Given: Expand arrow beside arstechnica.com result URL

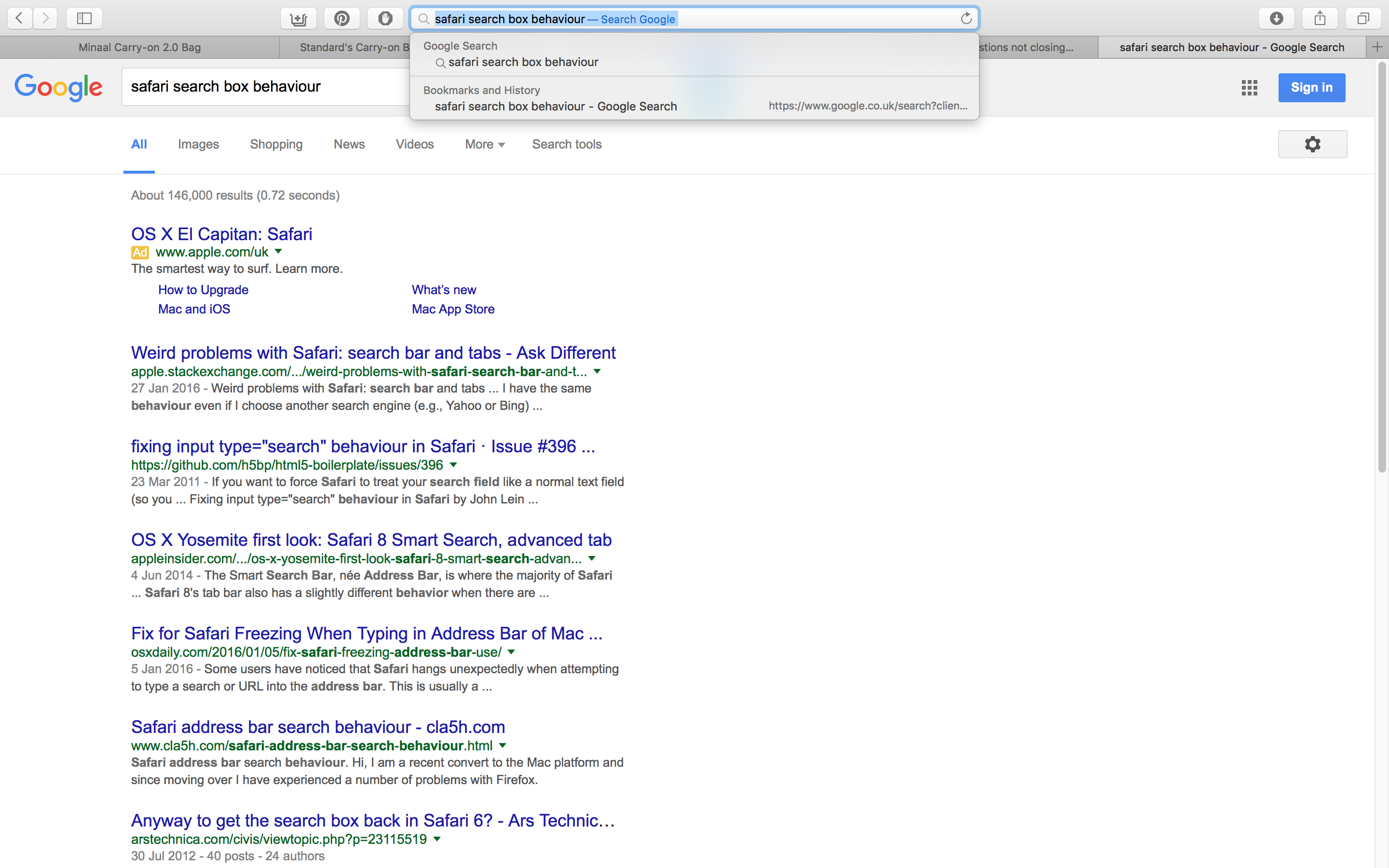Looking at the screenshot, I should pos(437,839).
